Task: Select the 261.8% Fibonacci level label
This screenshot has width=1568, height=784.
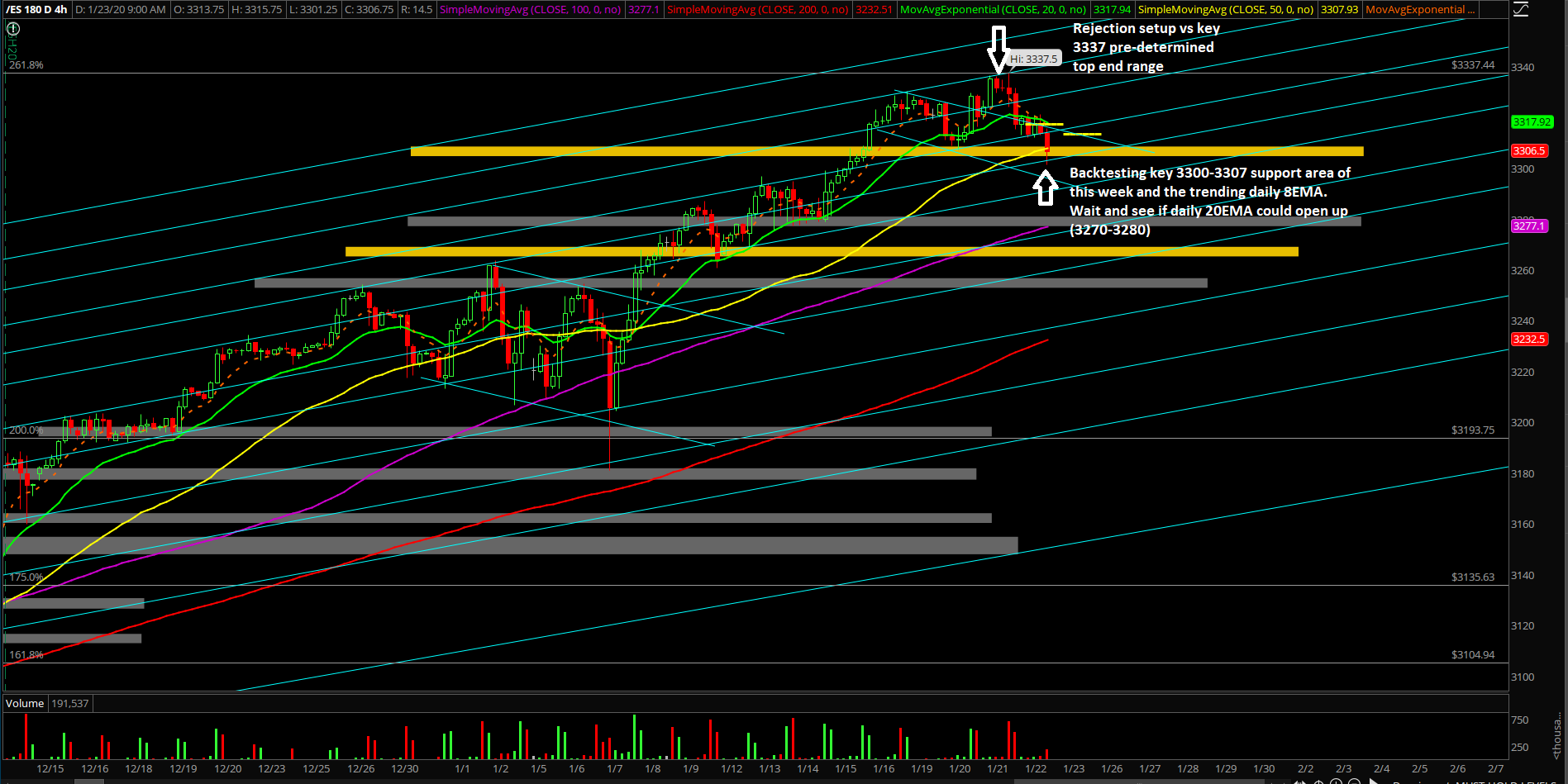Action: pos(26,64)
